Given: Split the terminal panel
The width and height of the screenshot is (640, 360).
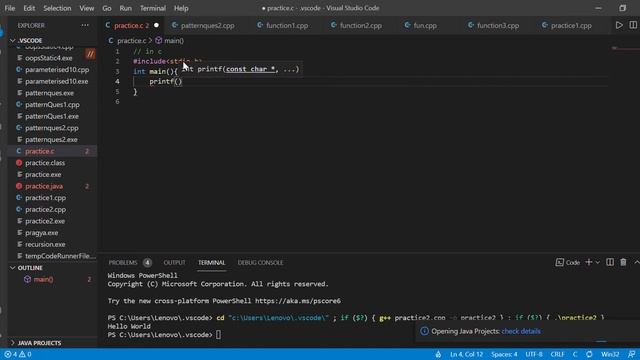Looking at the screenshot, I should (610, 262).
